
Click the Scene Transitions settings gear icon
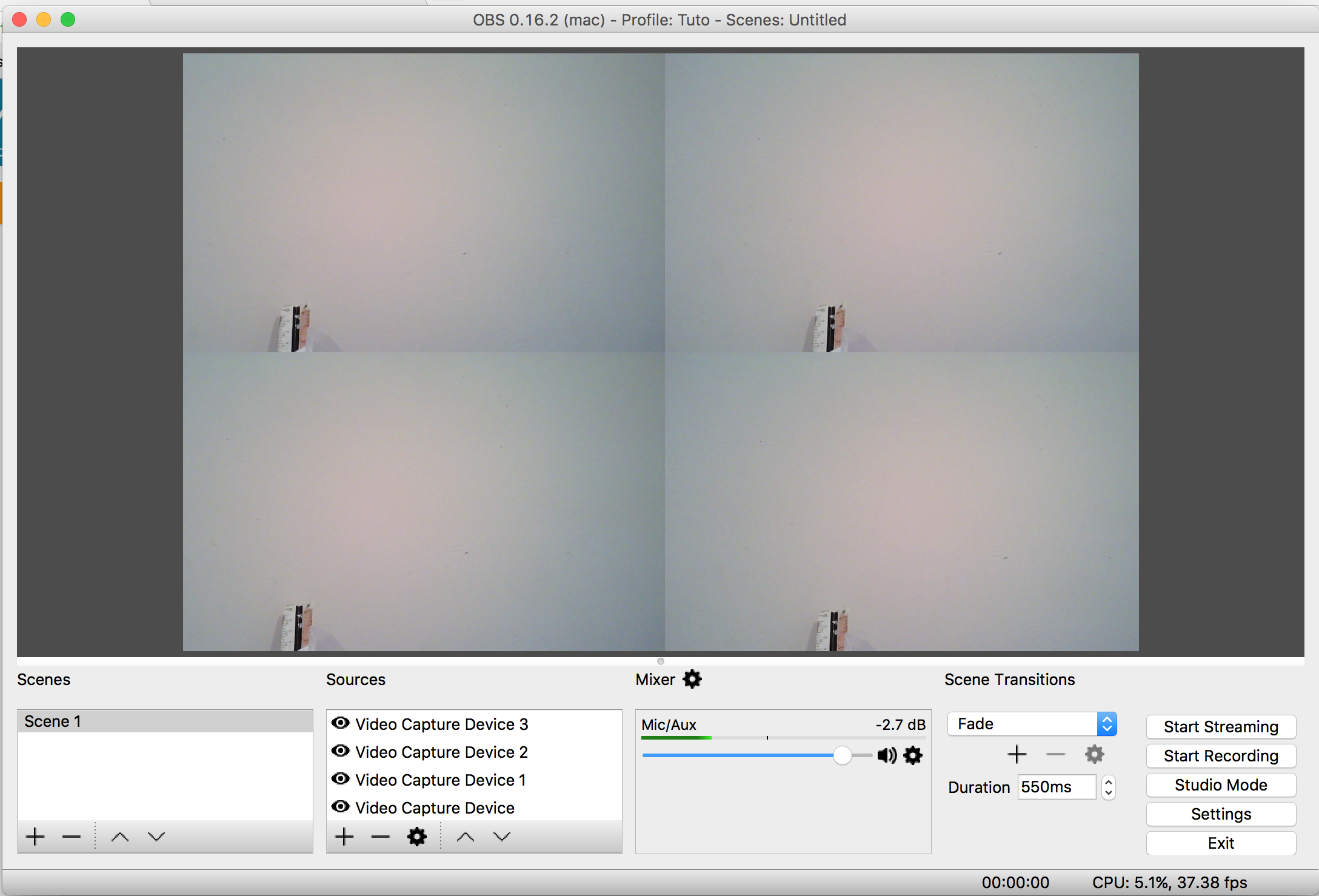[x=1095, y=755]
